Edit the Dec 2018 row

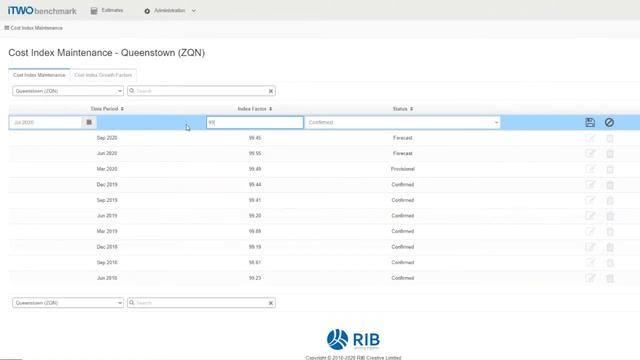[590, 247]
